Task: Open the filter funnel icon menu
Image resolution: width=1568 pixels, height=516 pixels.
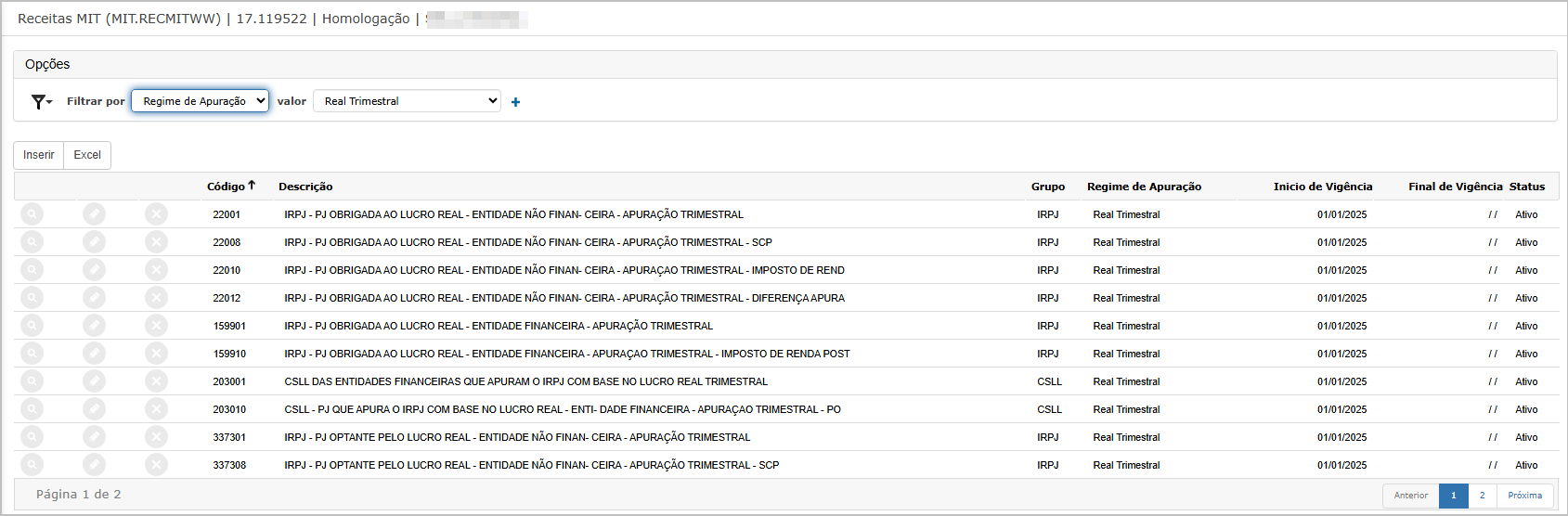Action: tap(41, 102)
